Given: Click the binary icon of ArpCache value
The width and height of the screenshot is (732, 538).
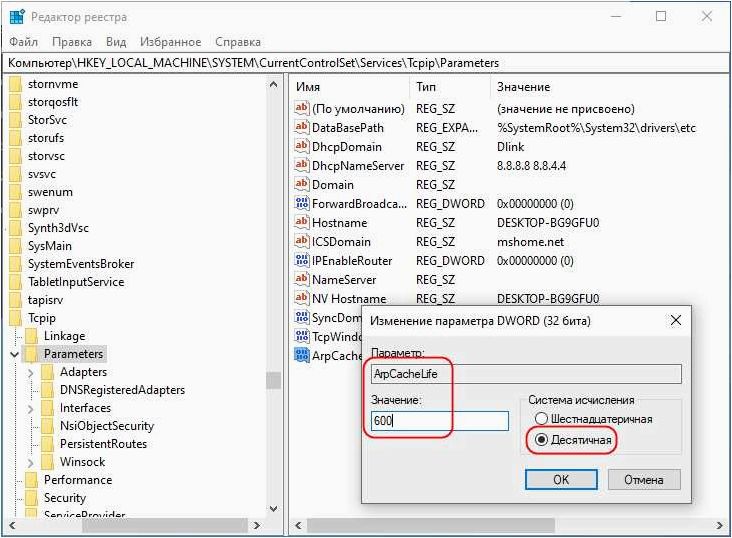Looking at the screenshot, I should click(302, 356).
